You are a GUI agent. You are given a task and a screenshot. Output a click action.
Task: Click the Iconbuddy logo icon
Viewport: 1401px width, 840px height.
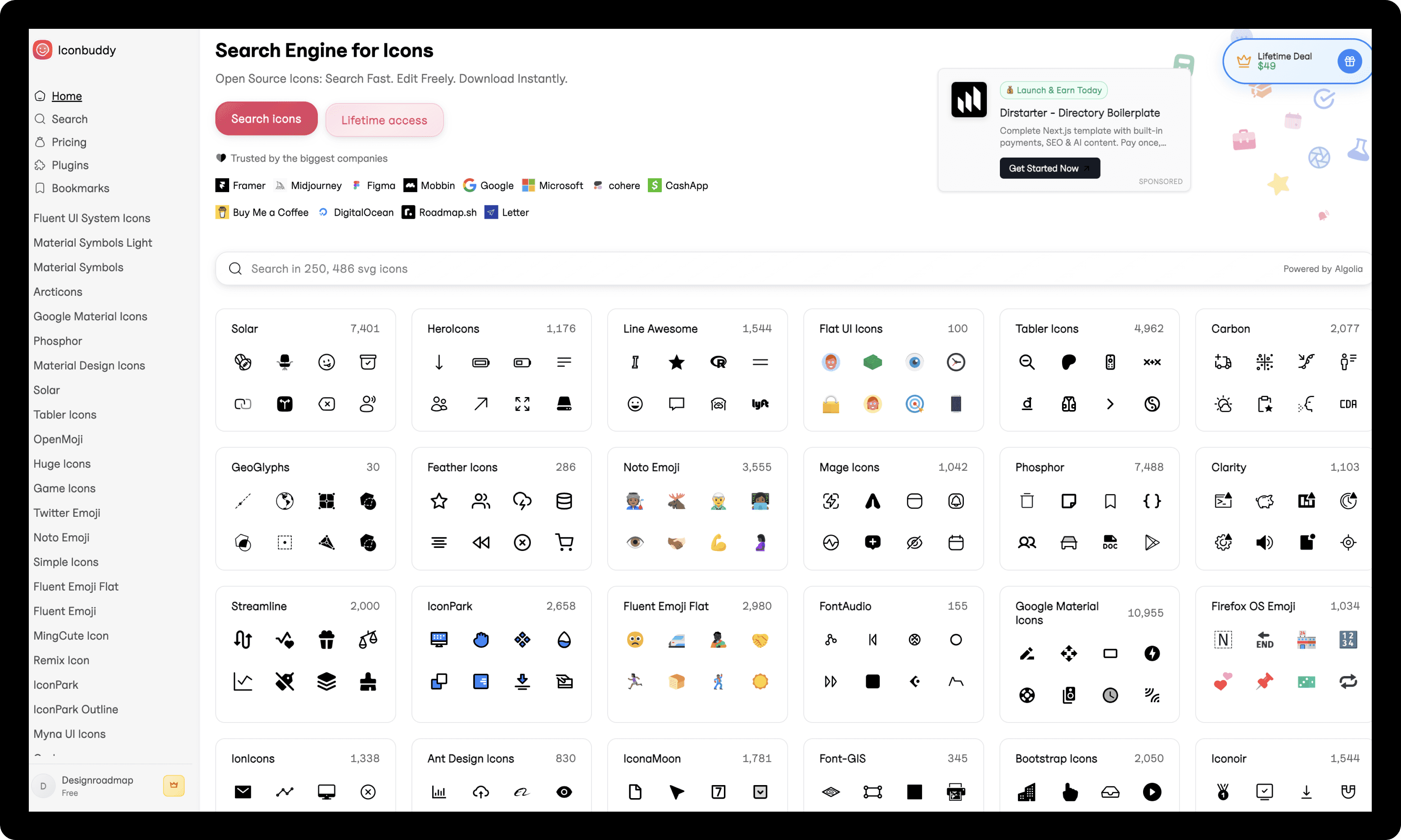coord(43,50)
